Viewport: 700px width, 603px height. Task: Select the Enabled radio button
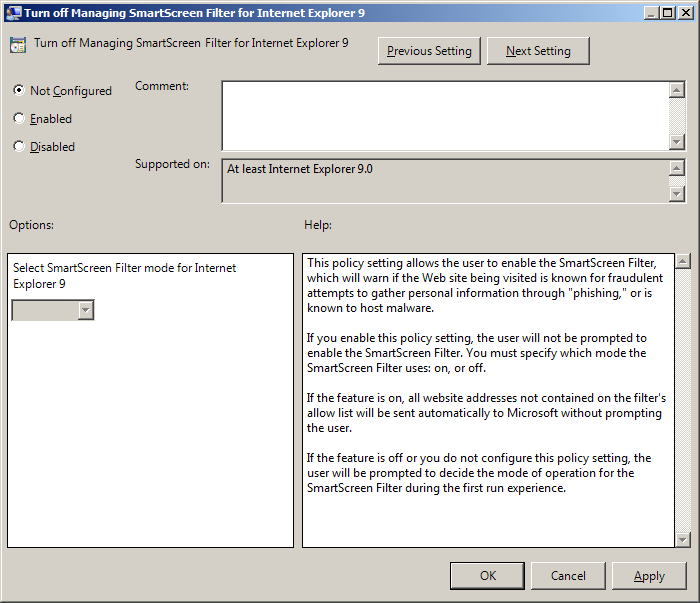(x=19, y=118)
